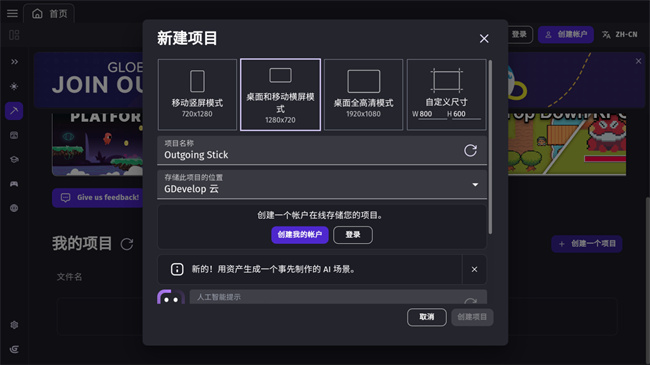Edit the custom height H 600 field
The image size is (650, 365).
466,114
